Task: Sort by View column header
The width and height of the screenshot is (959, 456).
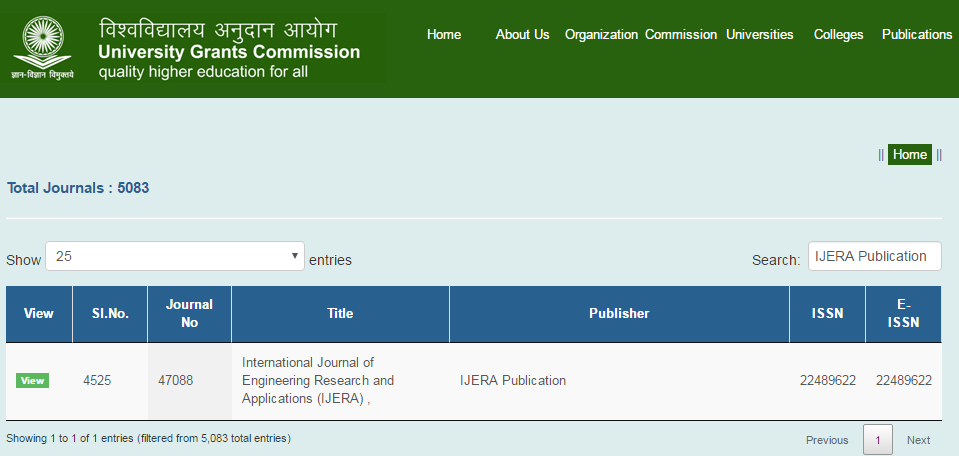Action: coord(39,314)
